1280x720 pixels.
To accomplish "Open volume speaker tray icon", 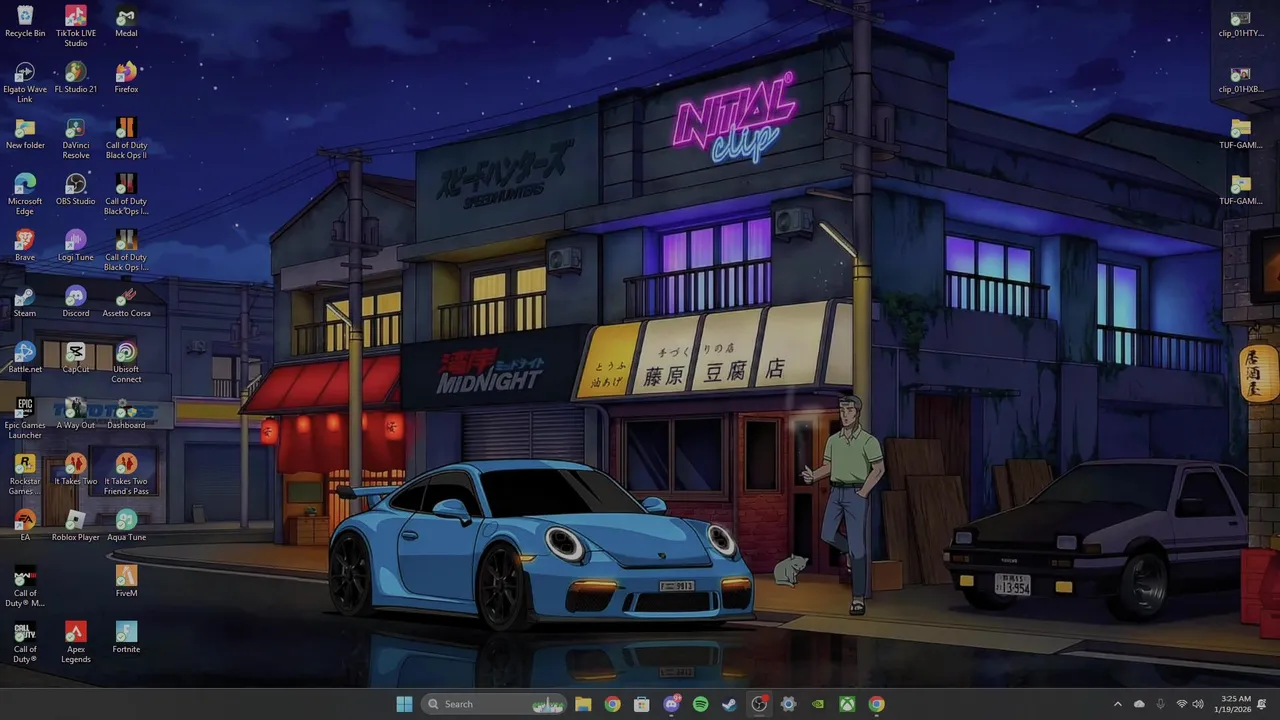I will point(1198,704).
